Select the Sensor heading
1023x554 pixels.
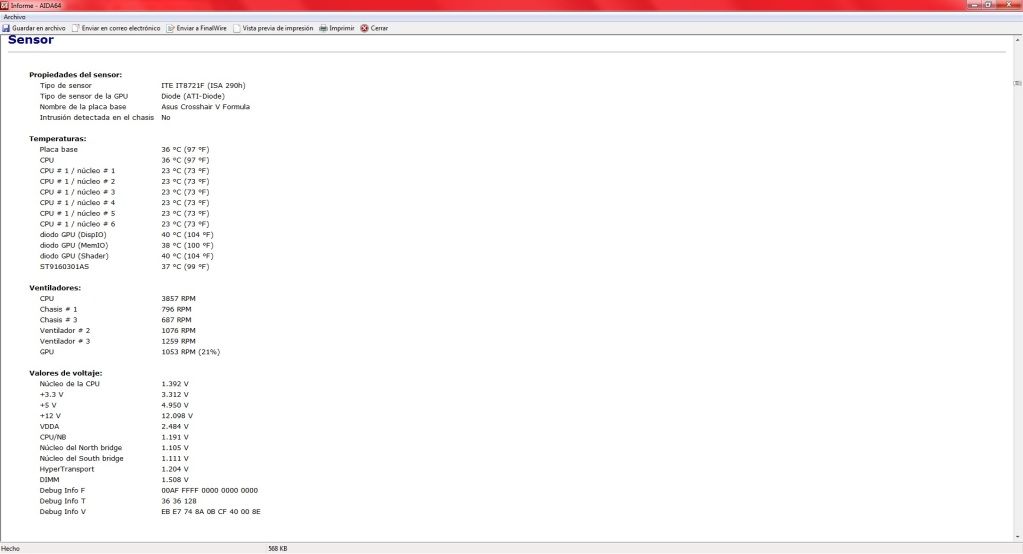(31, 40)
